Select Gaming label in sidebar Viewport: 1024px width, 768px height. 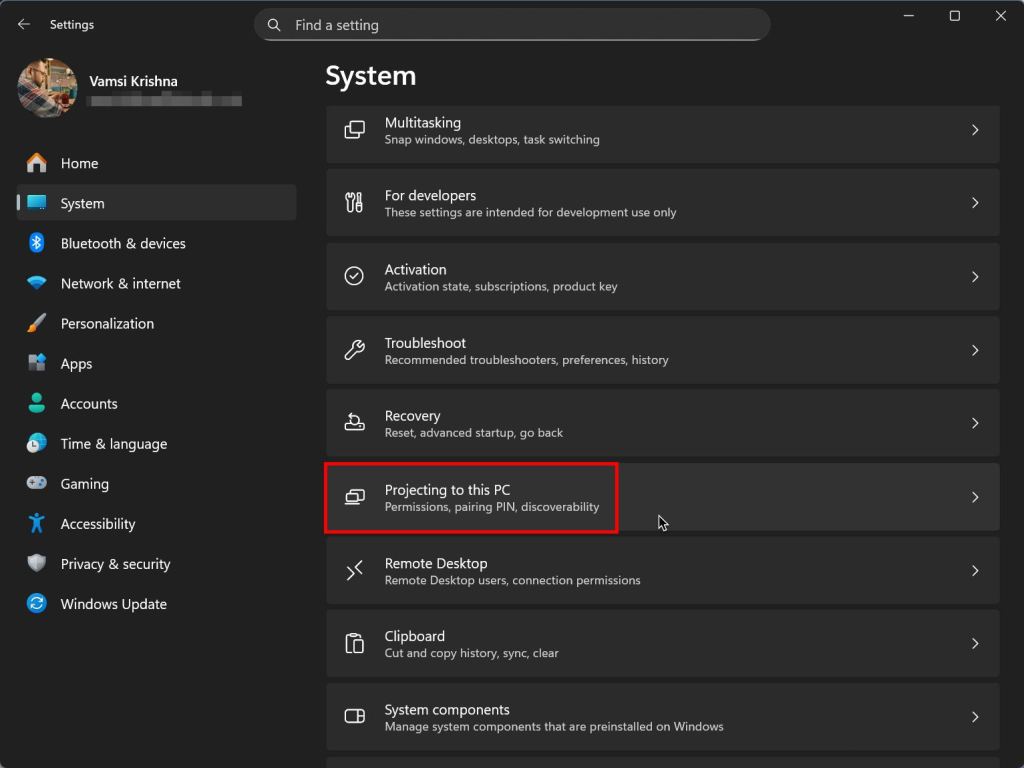85,484
